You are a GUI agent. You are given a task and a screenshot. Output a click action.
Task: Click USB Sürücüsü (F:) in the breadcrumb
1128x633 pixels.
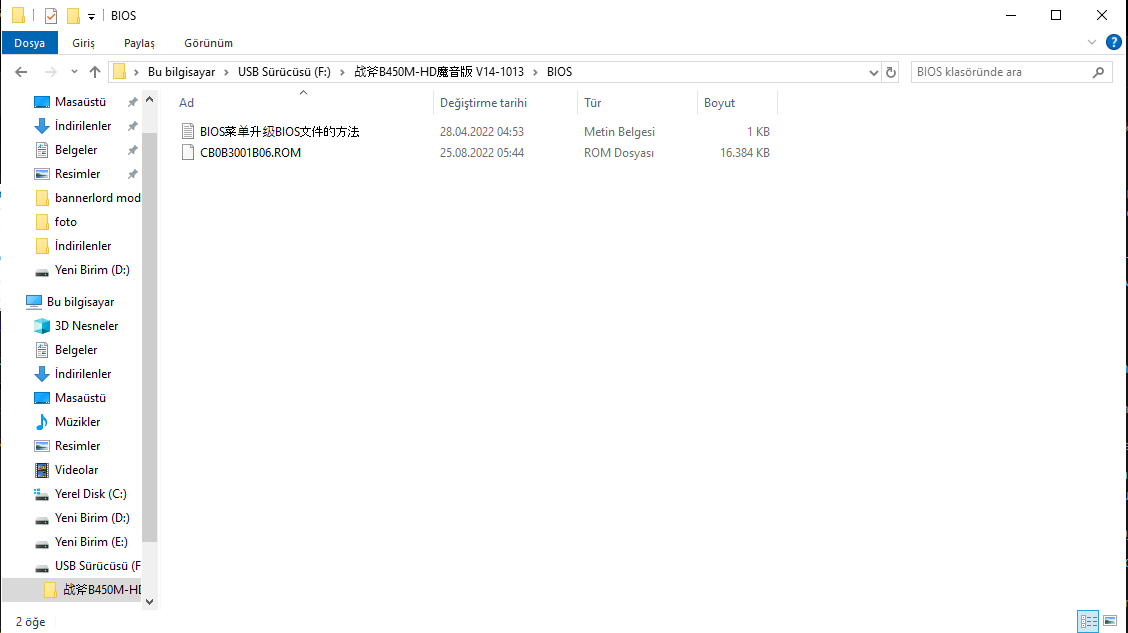pos(284,72)
